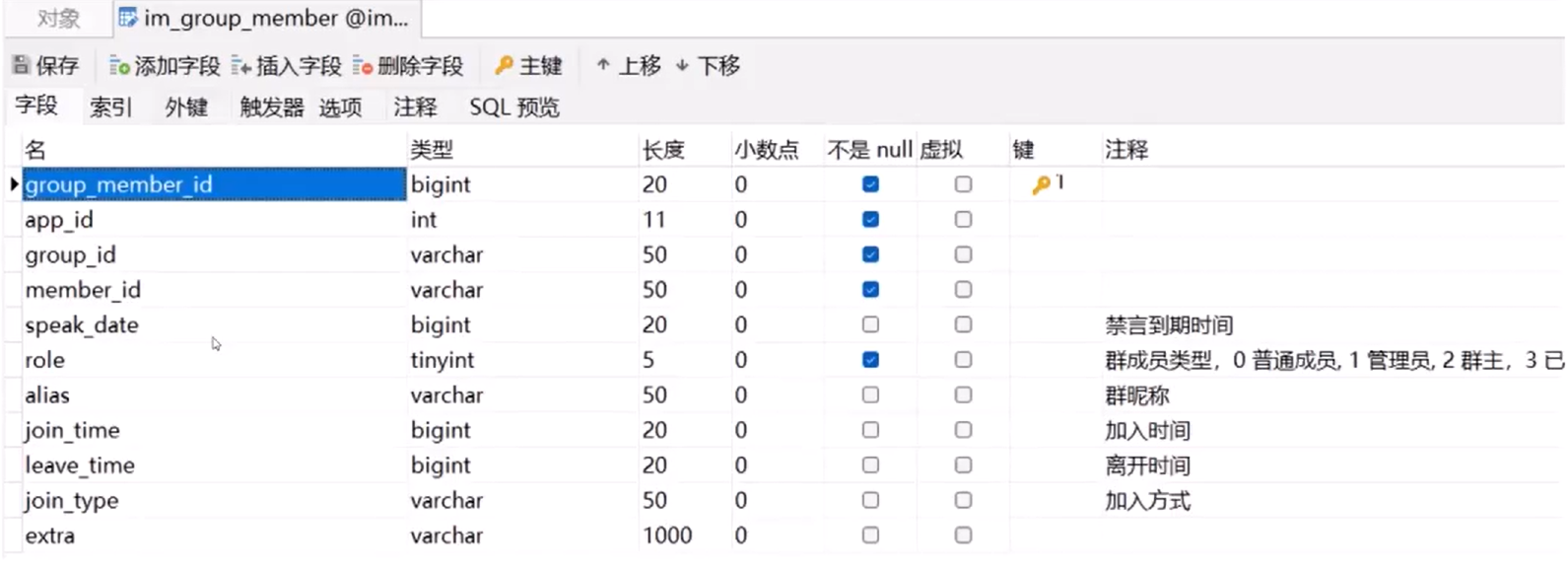This screenshot has width=1568, height=571.
Task: Enable Virtual (虚拟) for role
Action: [x=963, y=360]
